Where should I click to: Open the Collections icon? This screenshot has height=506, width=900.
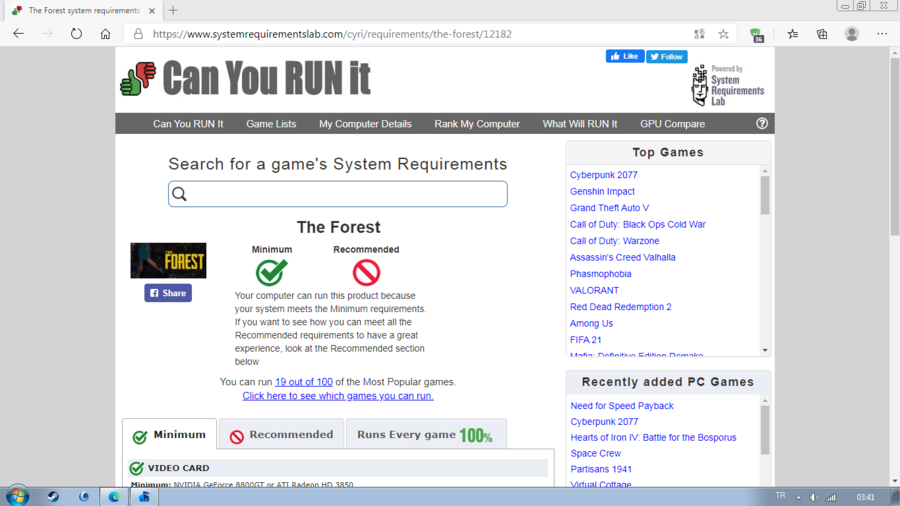822,34
